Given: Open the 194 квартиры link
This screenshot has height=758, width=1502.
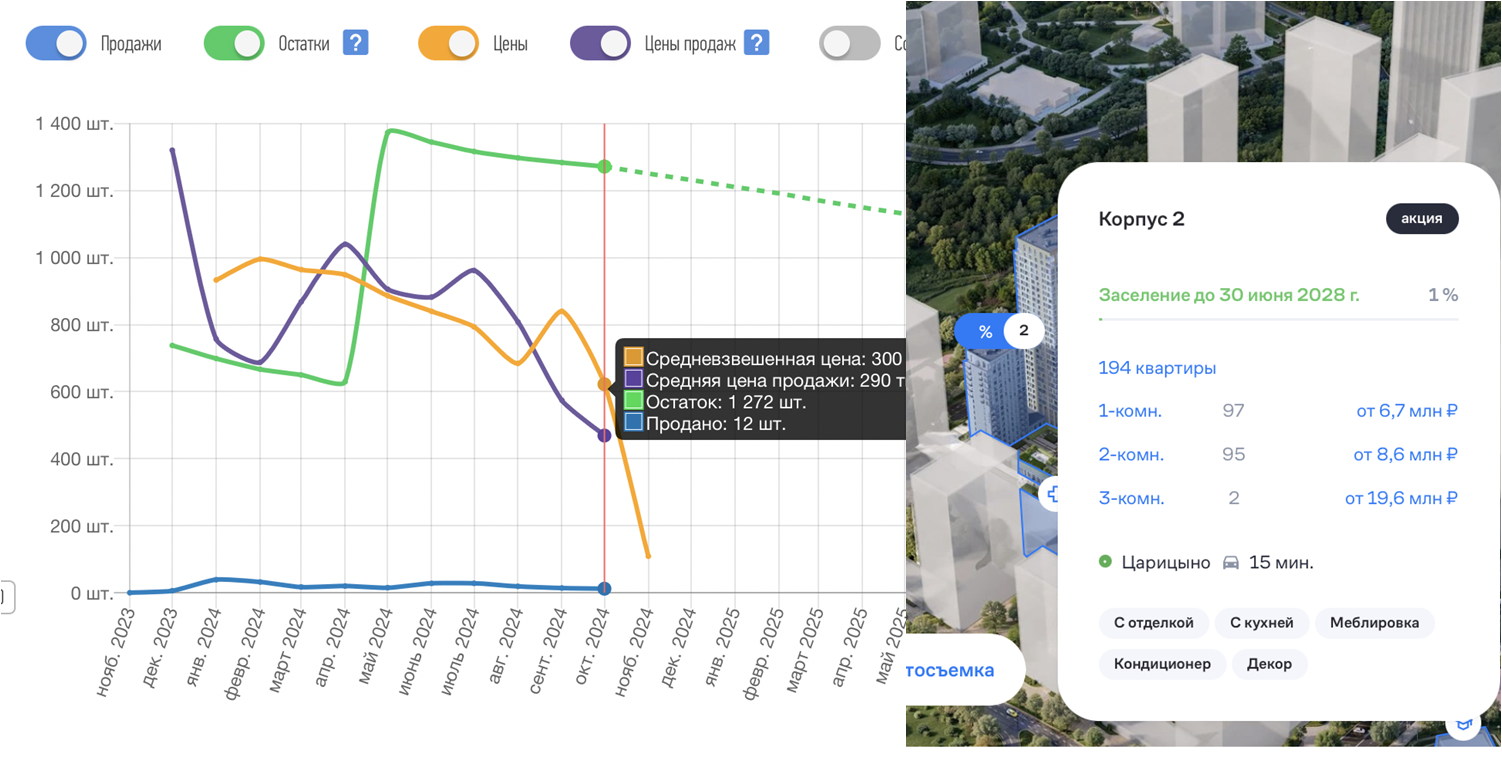Looking at the screenshot, I should 1157,368.
